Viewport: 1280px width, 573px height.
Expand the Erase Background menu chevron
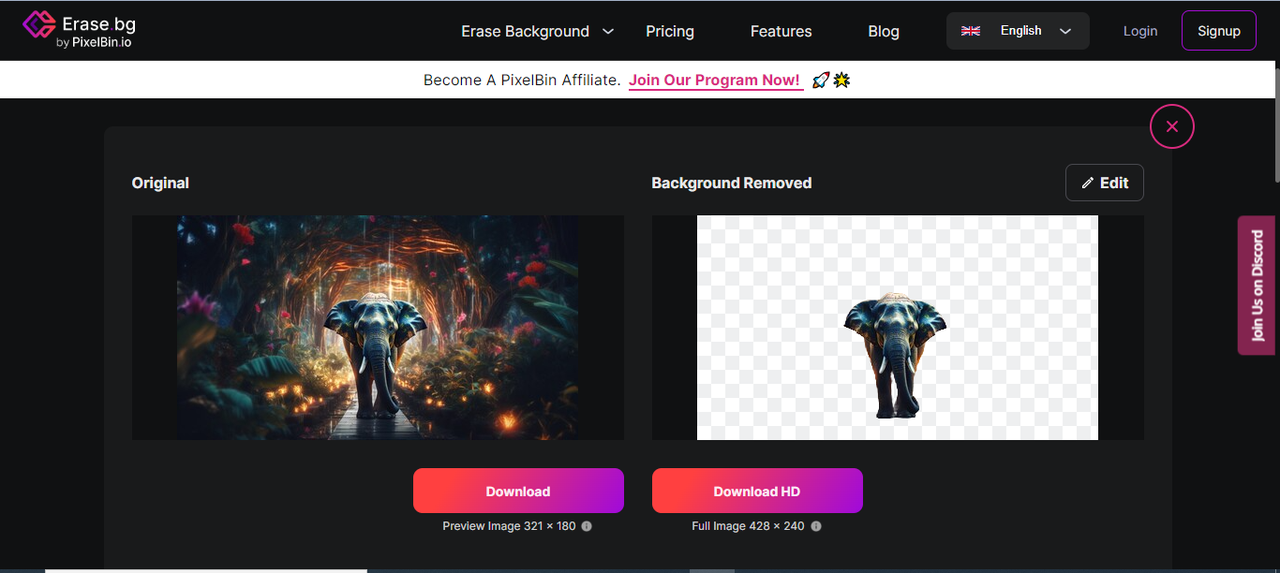607,31
